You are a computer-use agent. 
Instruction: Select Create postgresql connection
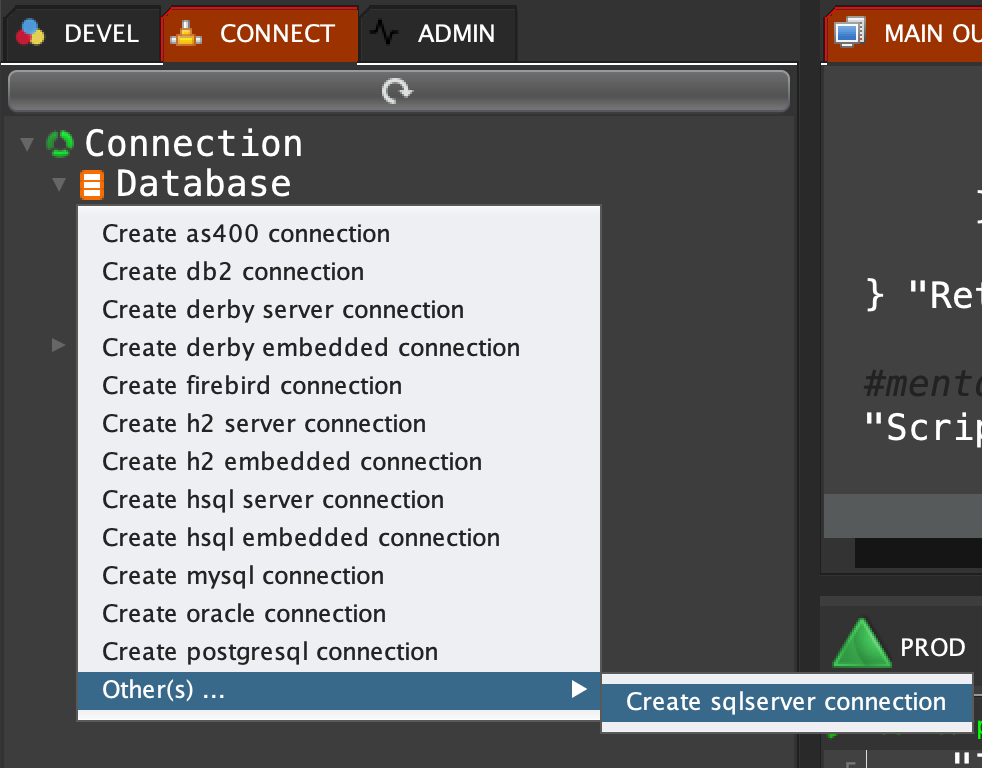270,652
